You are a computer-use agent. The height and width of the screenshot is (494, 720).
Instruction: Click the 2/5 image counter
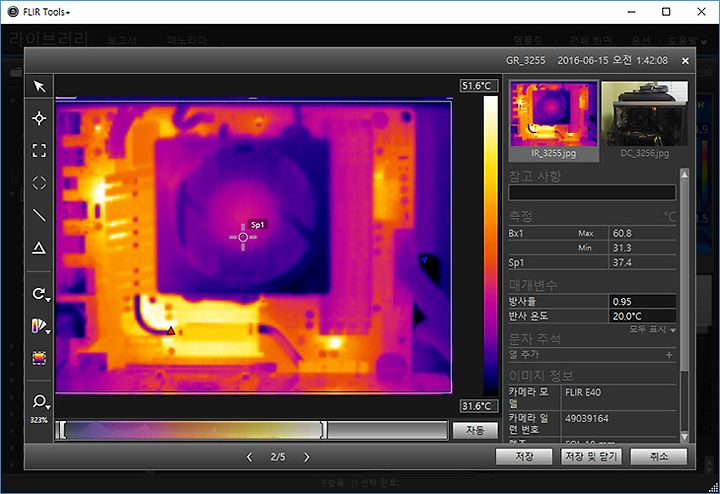(x=277, y=457)
